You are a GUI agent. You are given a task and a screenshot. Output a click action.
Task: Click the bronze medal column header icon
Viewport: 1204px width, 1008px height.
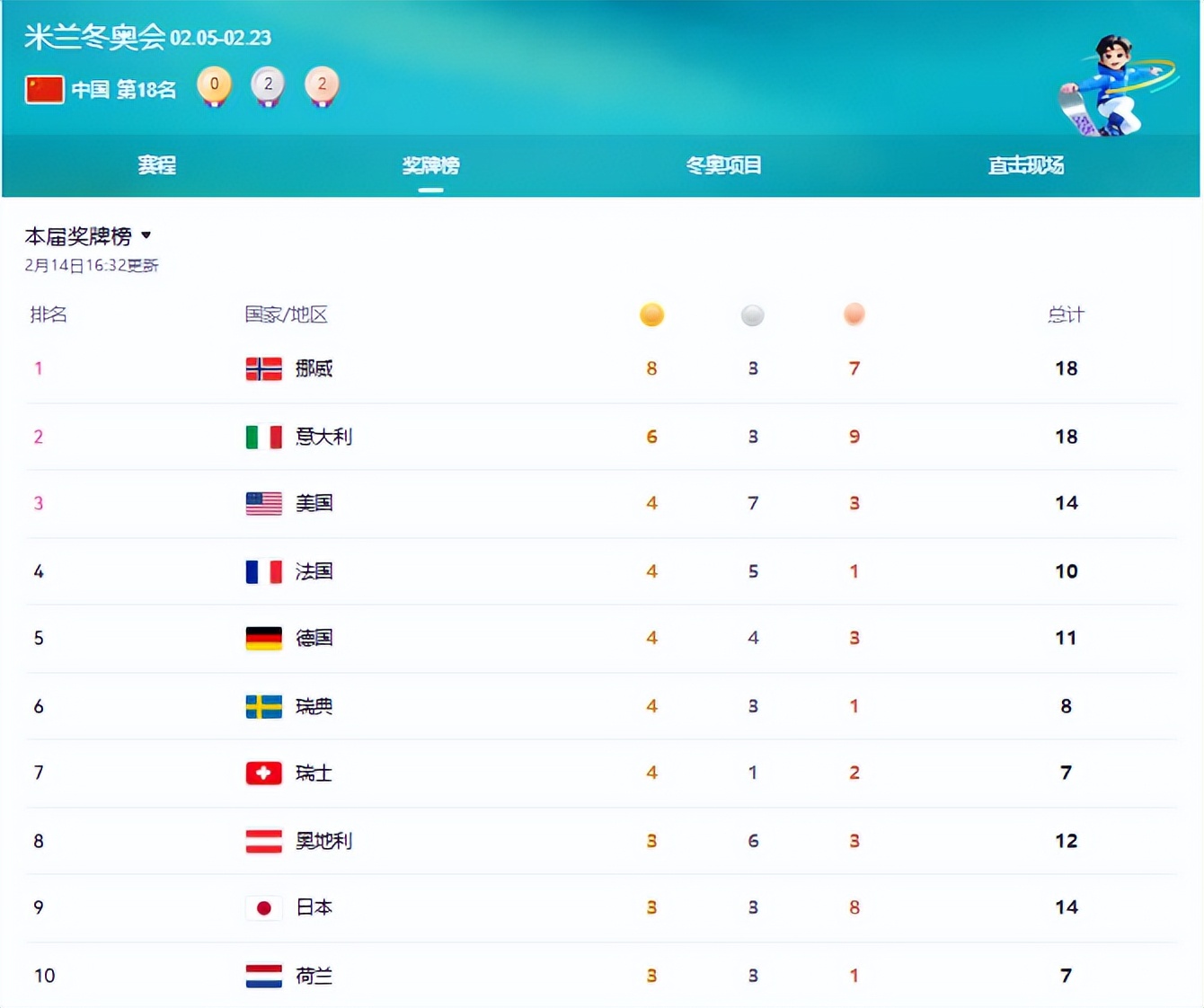854,314
